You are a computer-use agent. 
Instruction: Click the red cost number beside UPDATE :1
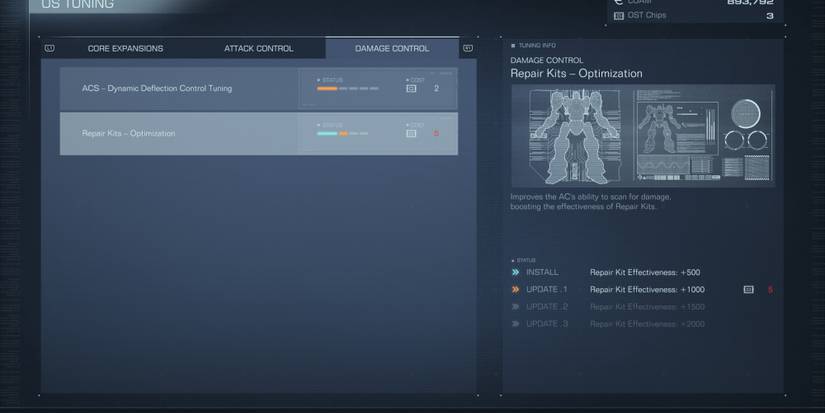(x=770, y=290)
